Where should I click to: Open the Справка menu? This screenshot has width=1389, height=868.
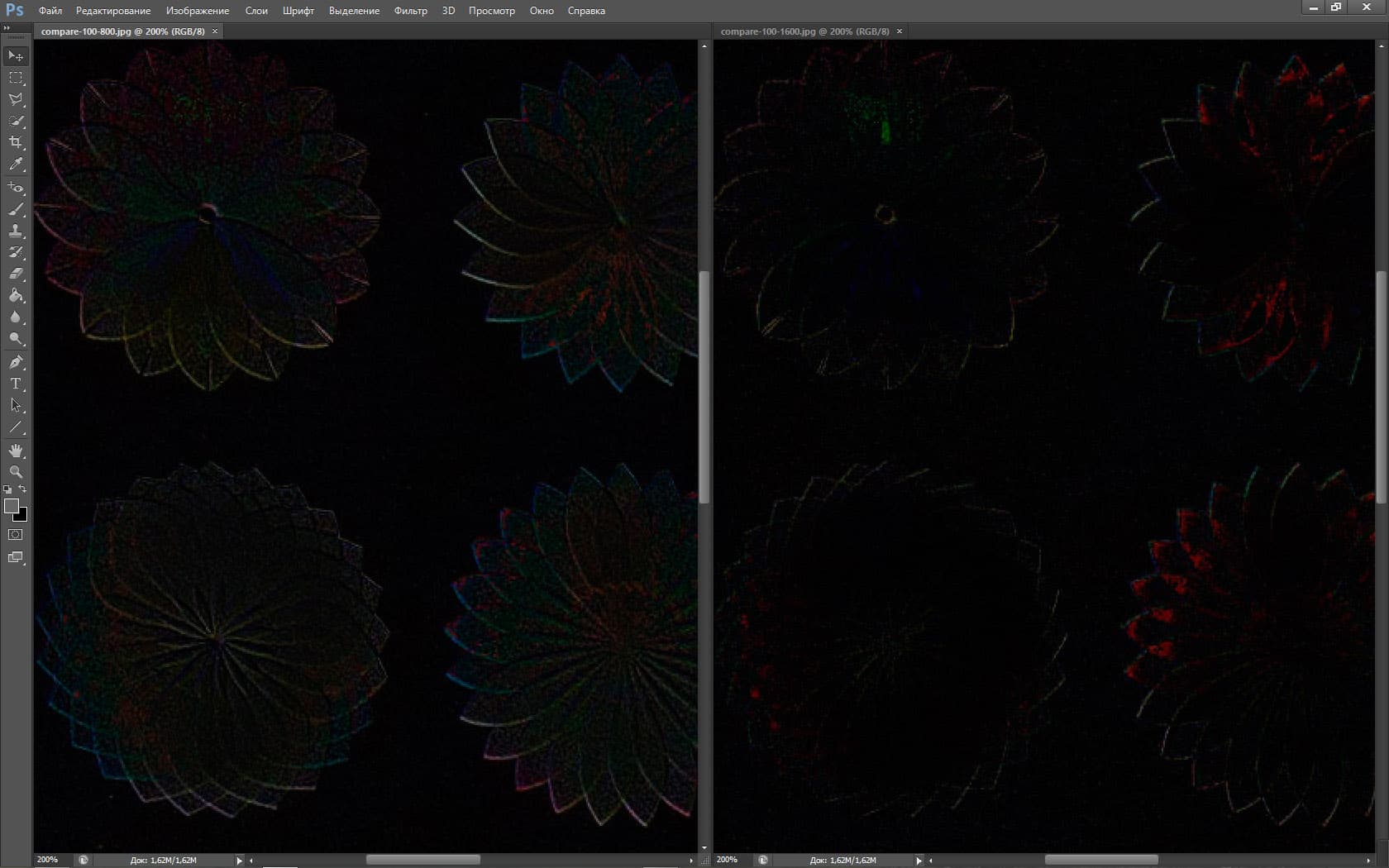pyautogui.click(x=586, y=11)
